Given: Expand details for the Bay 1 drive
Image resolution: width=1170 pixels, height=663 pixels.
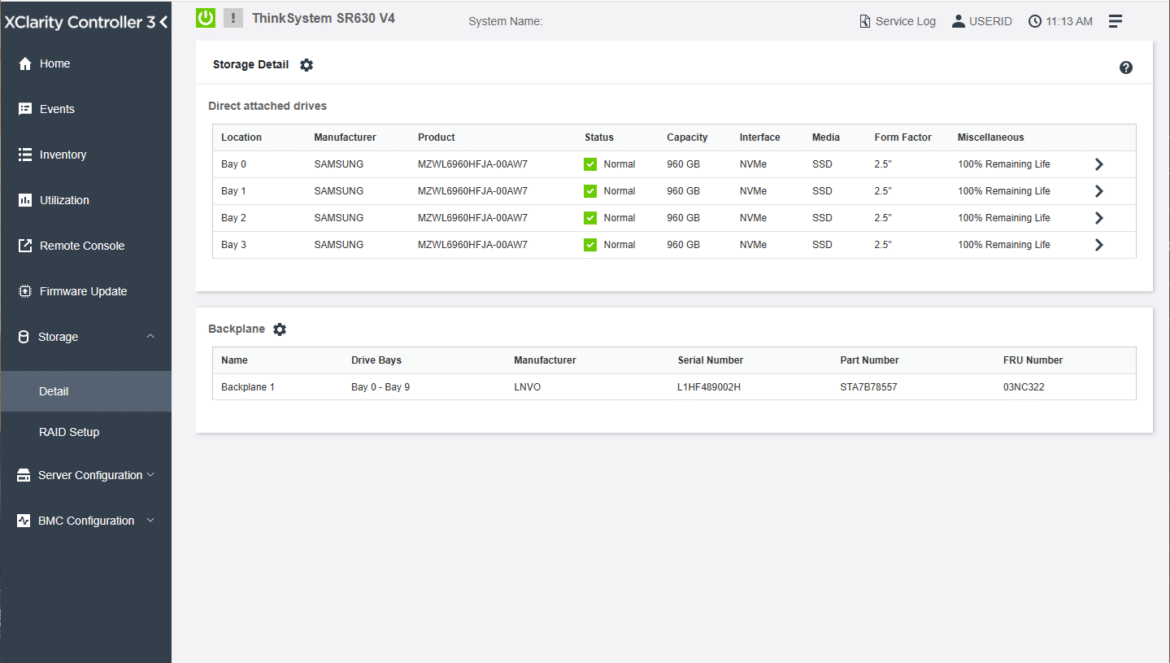Looking at the screenshot, I should 1098,191.
